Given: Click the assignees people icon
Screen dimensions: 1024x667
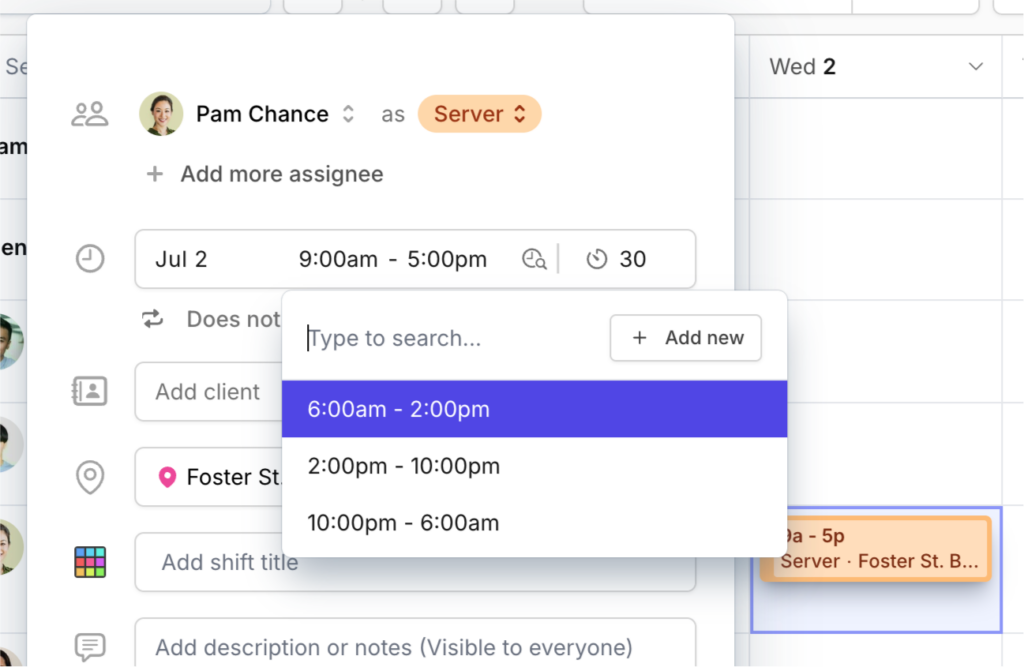Looking at the screenshot, I should [89, 114].
